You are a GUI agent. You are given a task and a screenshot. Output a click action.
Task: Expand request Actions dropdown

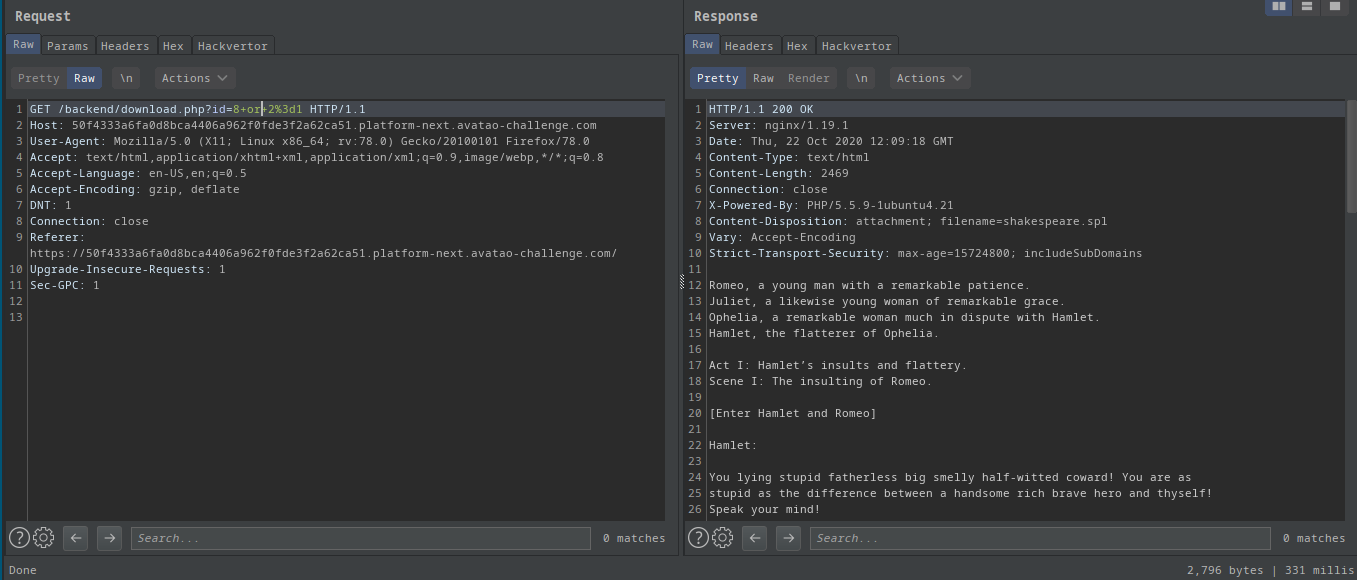click(194, 78)
